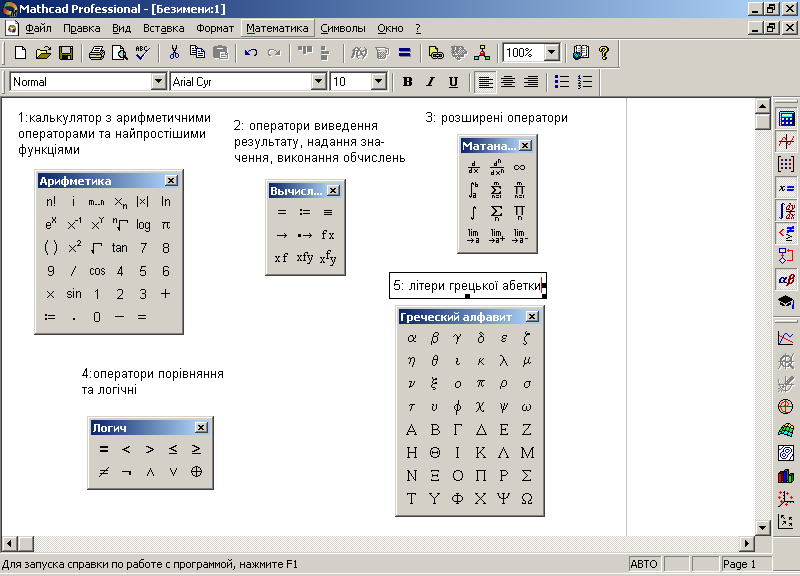Viewport: 800px width, 576px height.
Task: Toggle italic formatting
Action: coord(430,82)
